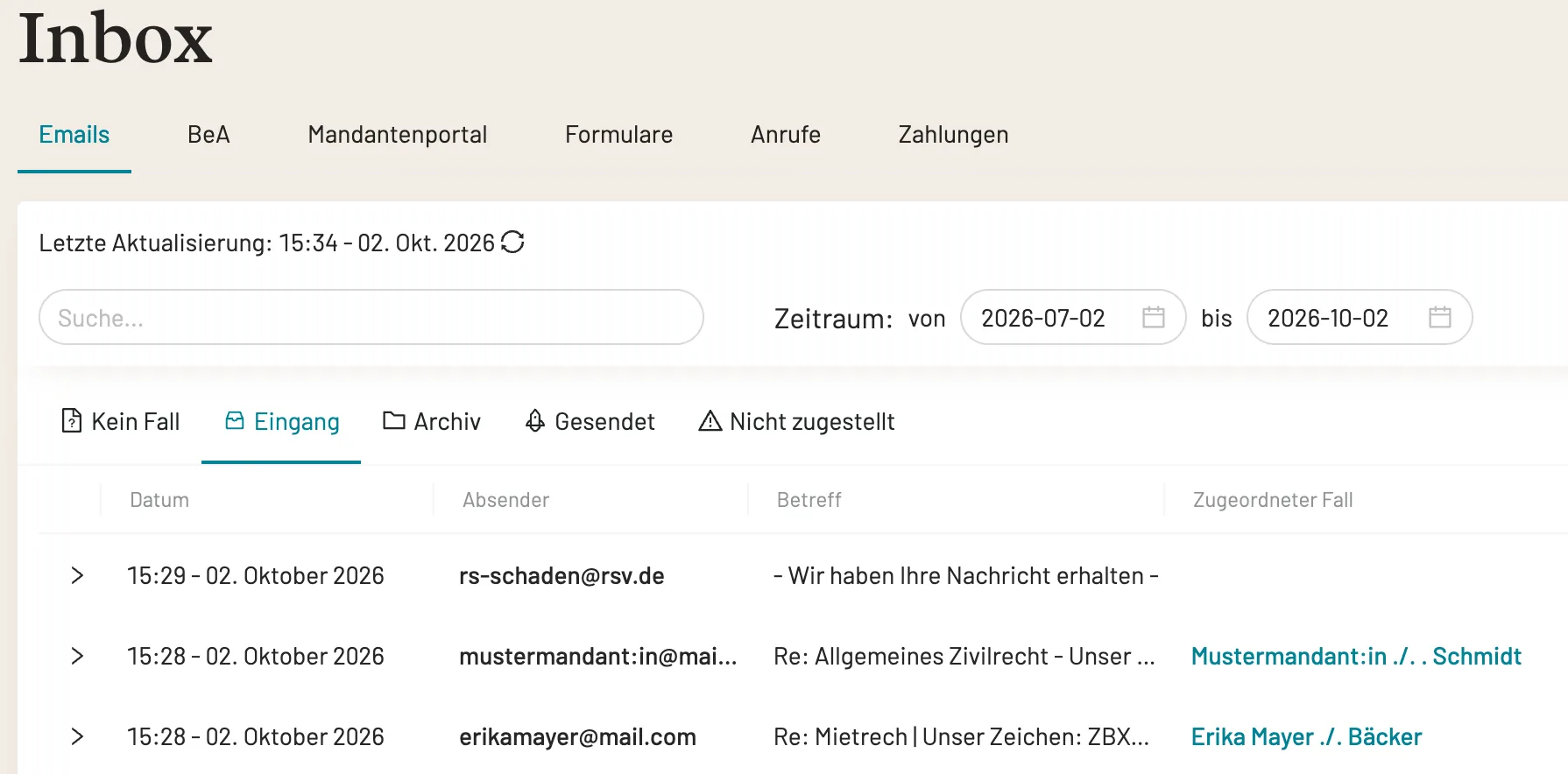Viewport: 1568px width, 774px height.
Task: Select the Nicht zugestellt folder tab
Action: (x=796, y=422)
